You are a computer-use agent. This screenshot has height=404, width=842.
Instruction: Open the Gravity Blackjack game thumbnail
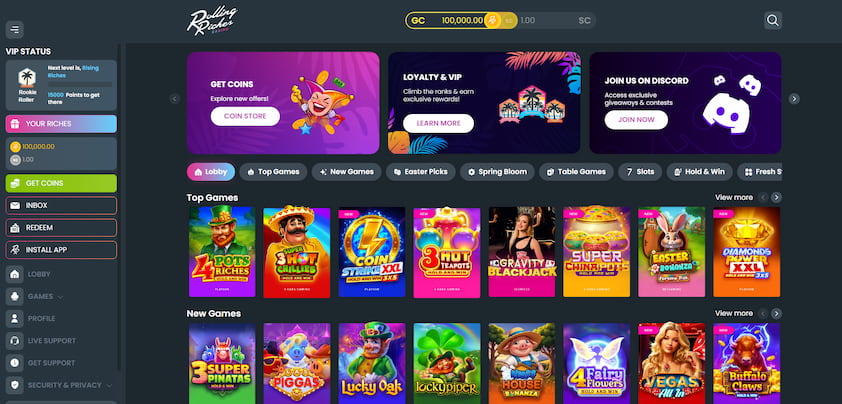(522, 252)
